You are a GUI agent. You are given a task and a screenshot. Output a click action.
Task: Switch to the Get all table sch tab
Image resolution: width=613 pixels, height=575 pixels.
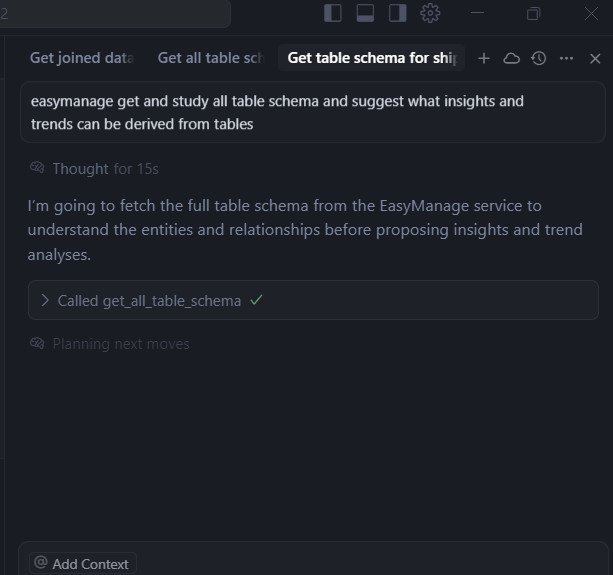pyautogui.click(x=211, y=58)
